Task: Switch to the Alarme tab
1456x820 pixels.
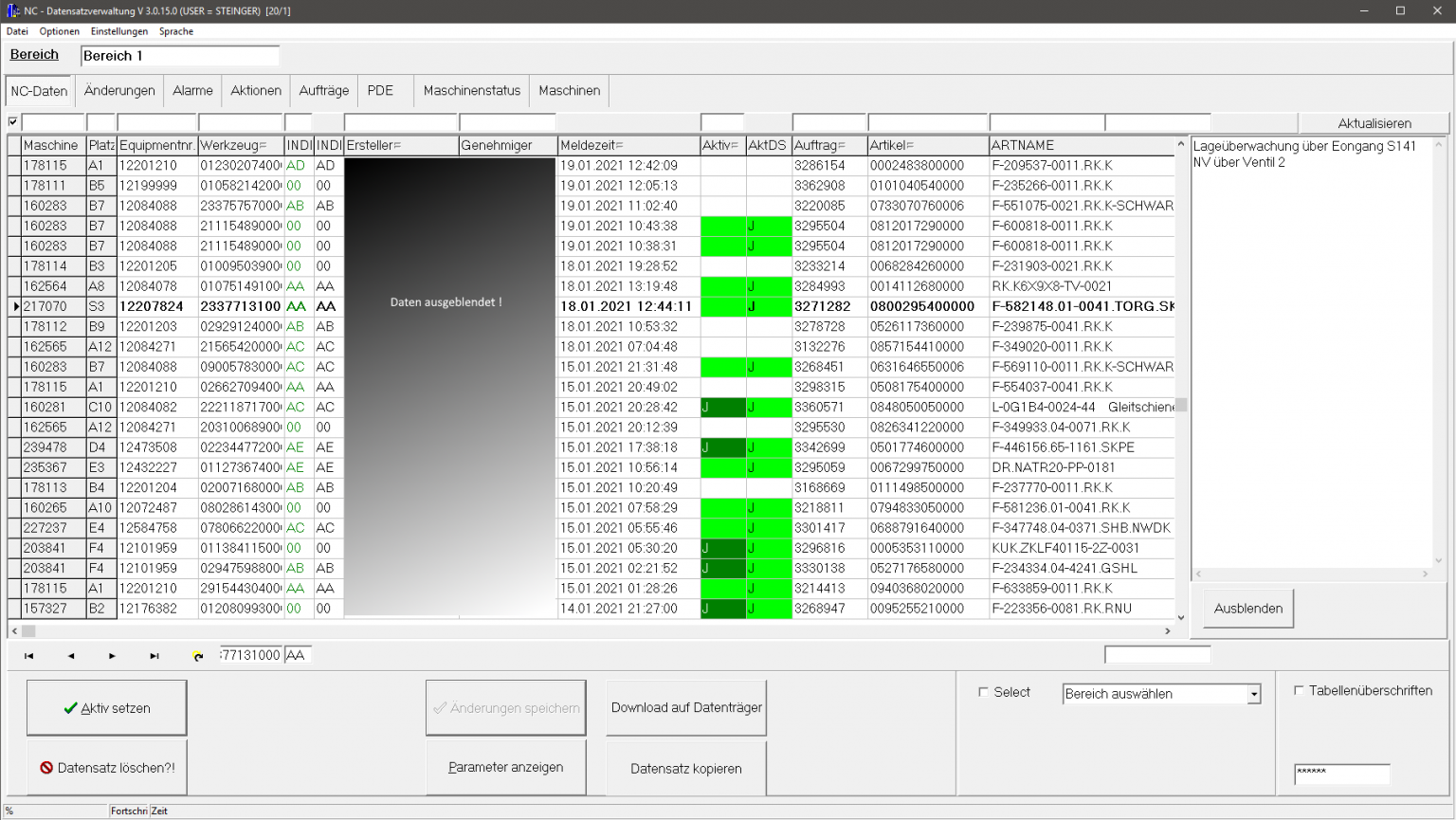Action: point(192,91)
